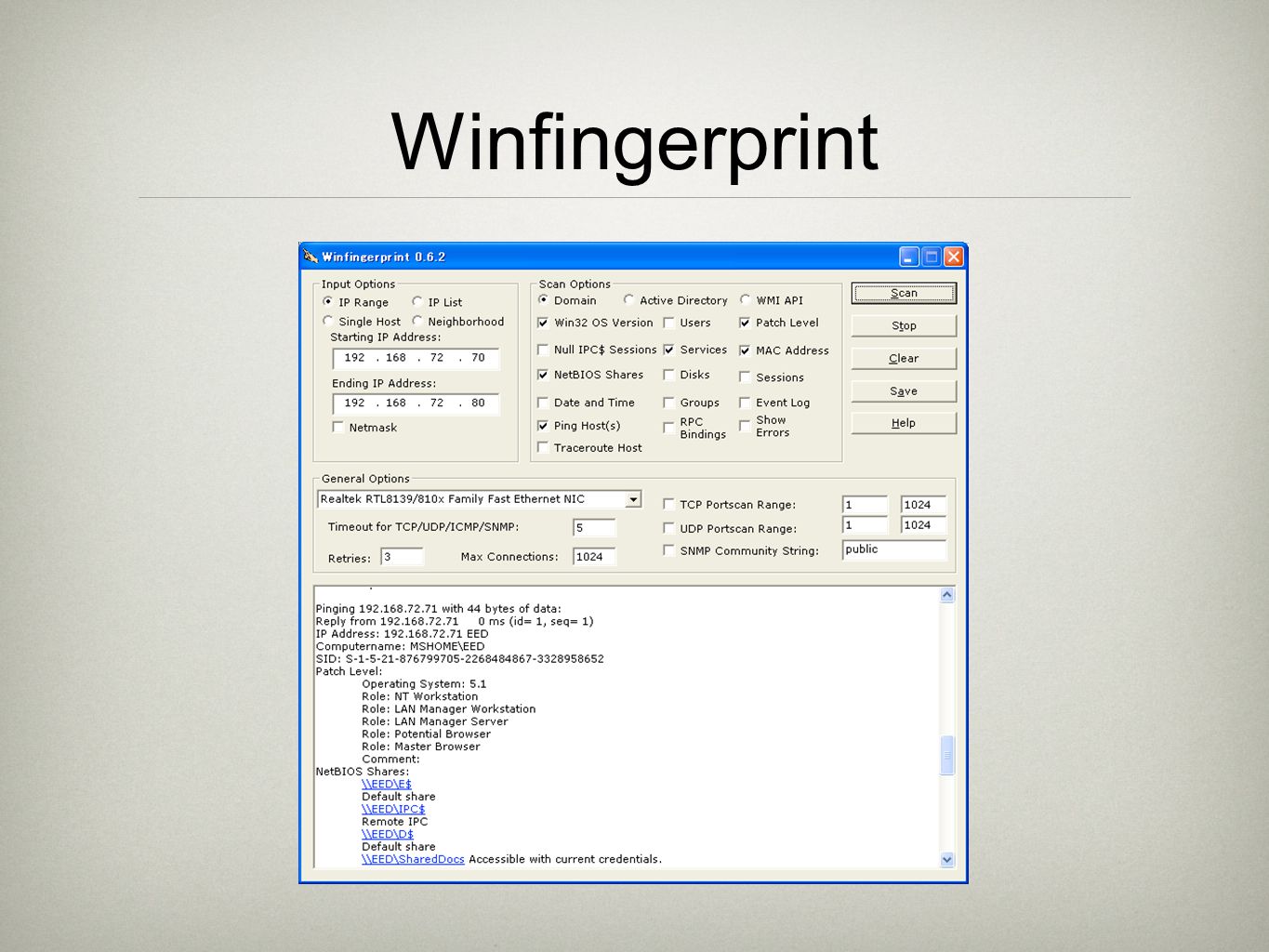Click the Stop button

pyautogui.click(x=904, y=326)
